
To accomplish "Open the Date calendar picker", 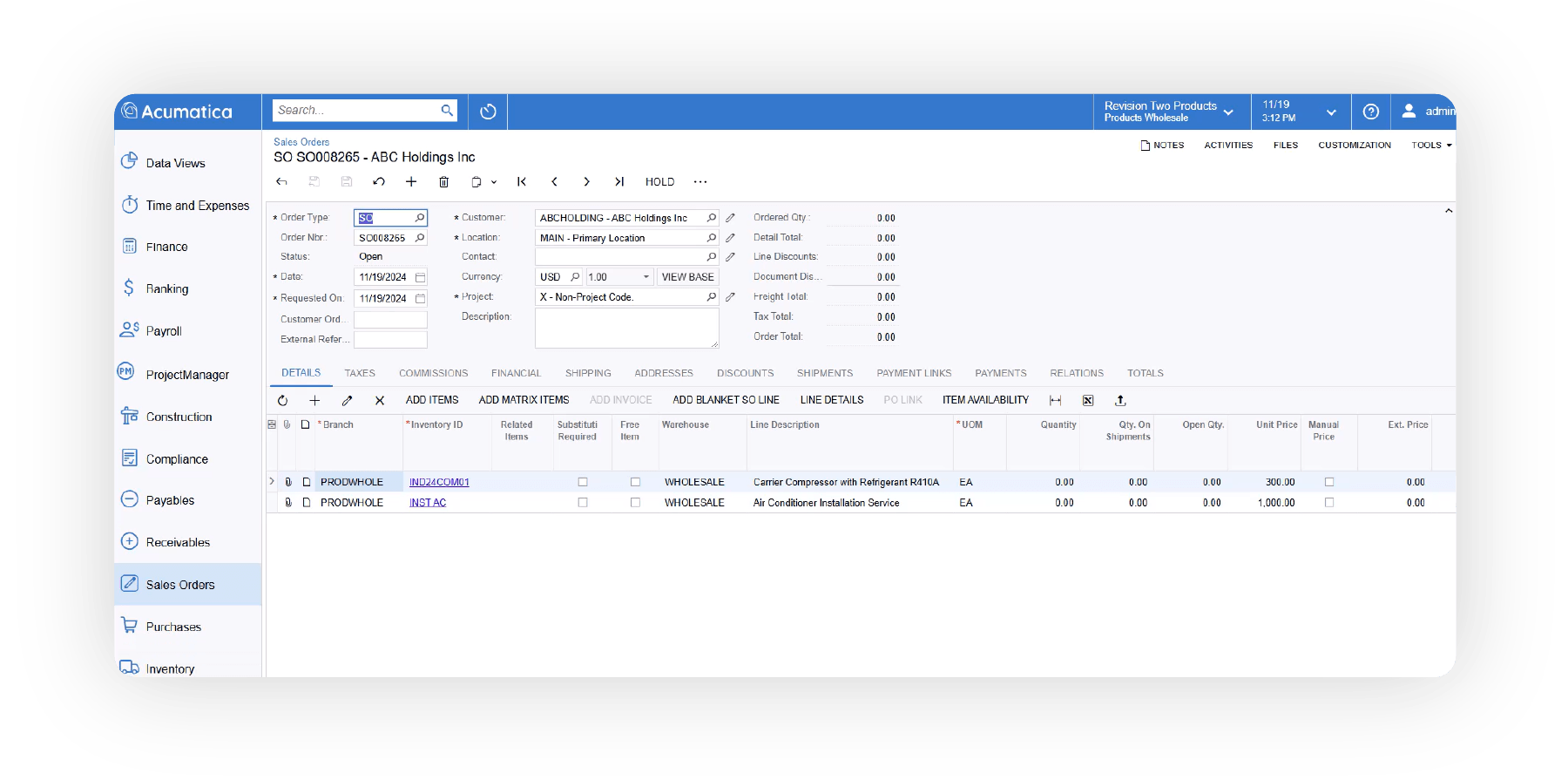I will 420,277.
